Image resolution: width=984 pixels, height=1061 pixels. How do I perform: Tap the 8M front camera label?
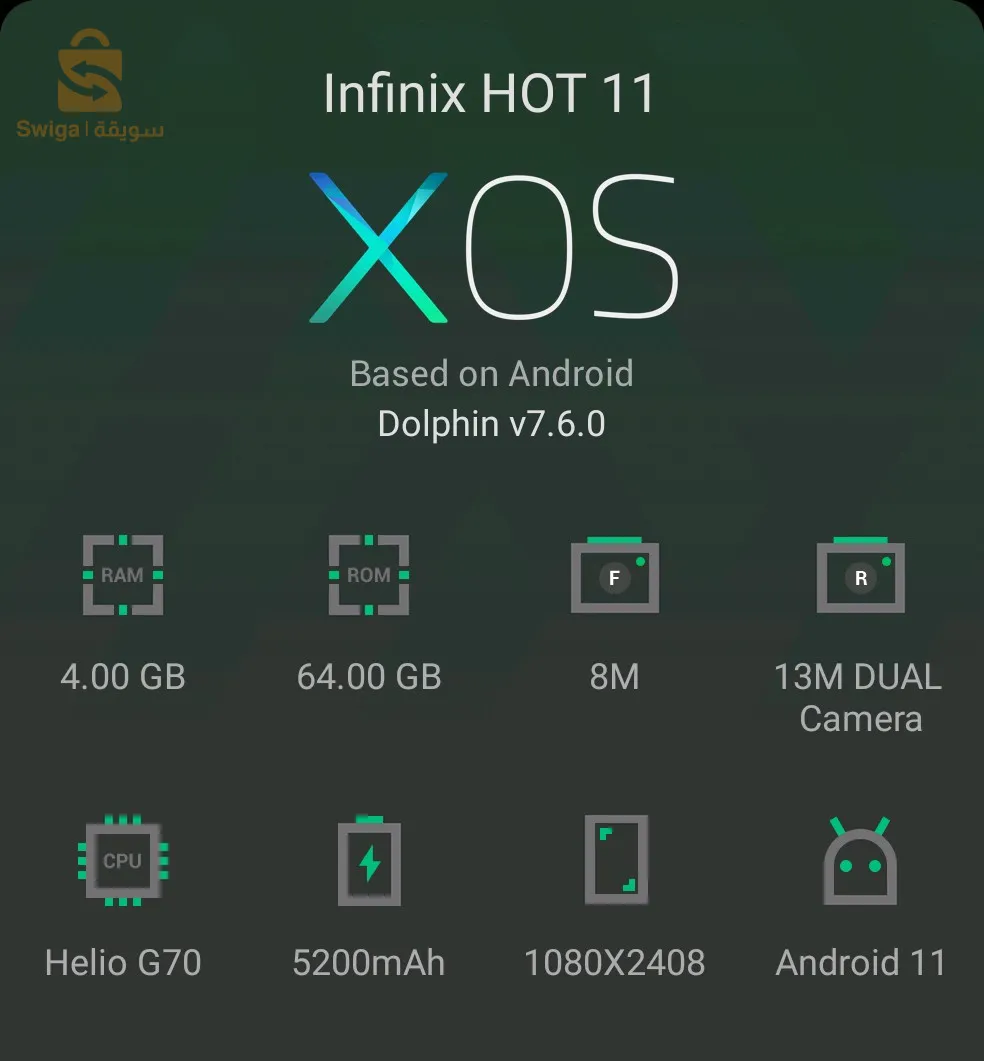click(614, 677)
